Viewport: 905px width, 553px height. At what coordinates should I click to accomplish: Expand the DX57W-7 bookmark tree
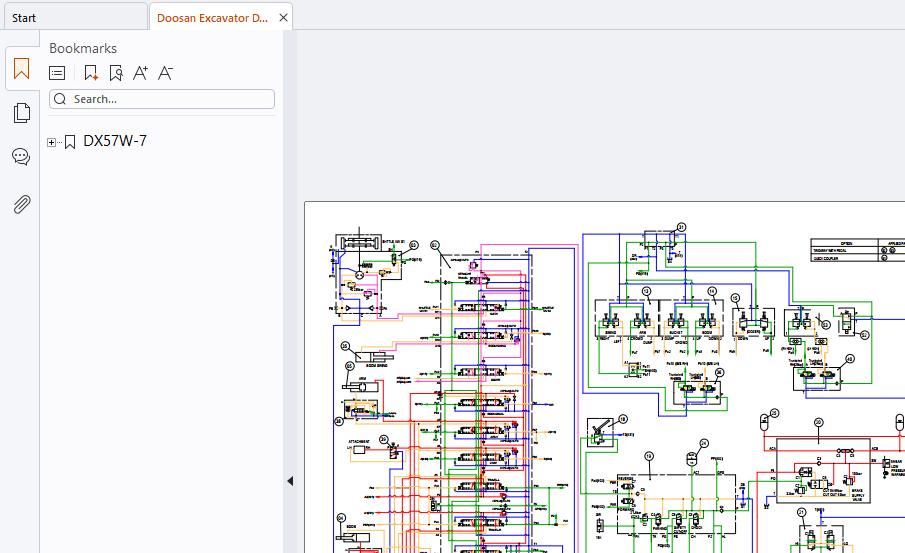coord(51,142)
